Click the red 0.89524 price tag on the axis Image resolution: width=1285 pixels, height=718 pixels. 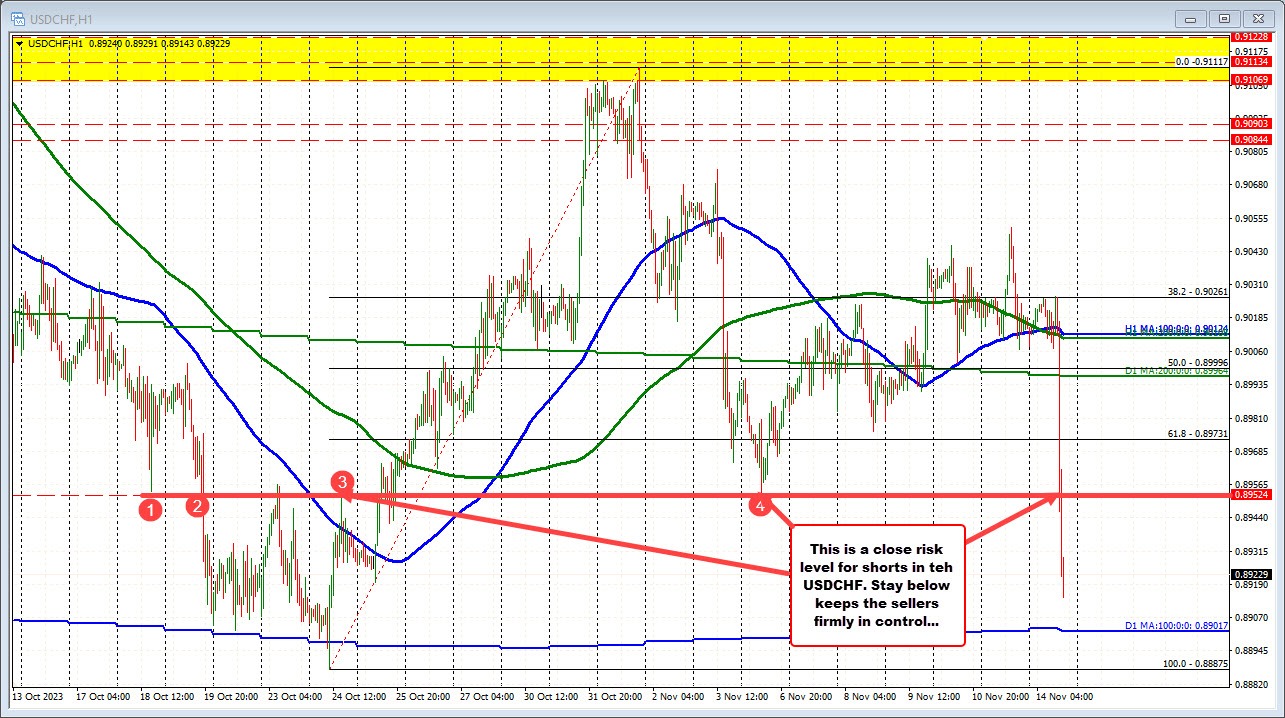pyautogui.click(x=1249, y=494)
